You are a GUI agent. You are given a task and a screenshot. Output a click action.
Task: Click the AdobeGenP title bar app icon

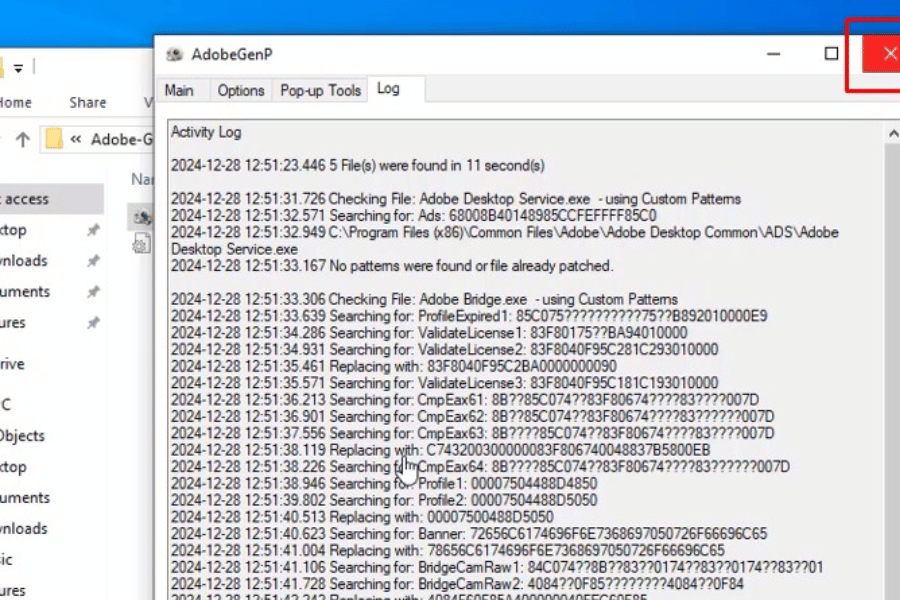[175, 55]
